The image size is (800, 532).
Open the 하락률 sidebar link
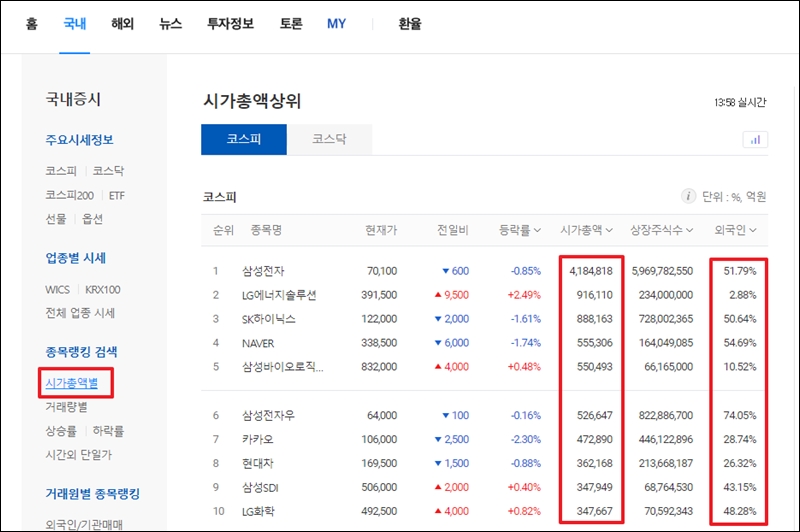[x=108, y=431]
